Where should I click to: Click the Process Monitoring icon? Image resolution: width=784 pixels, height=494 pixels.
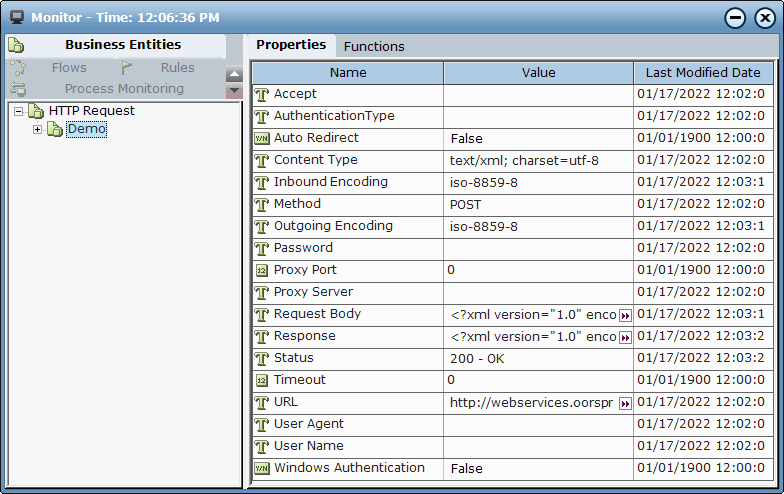18,89
